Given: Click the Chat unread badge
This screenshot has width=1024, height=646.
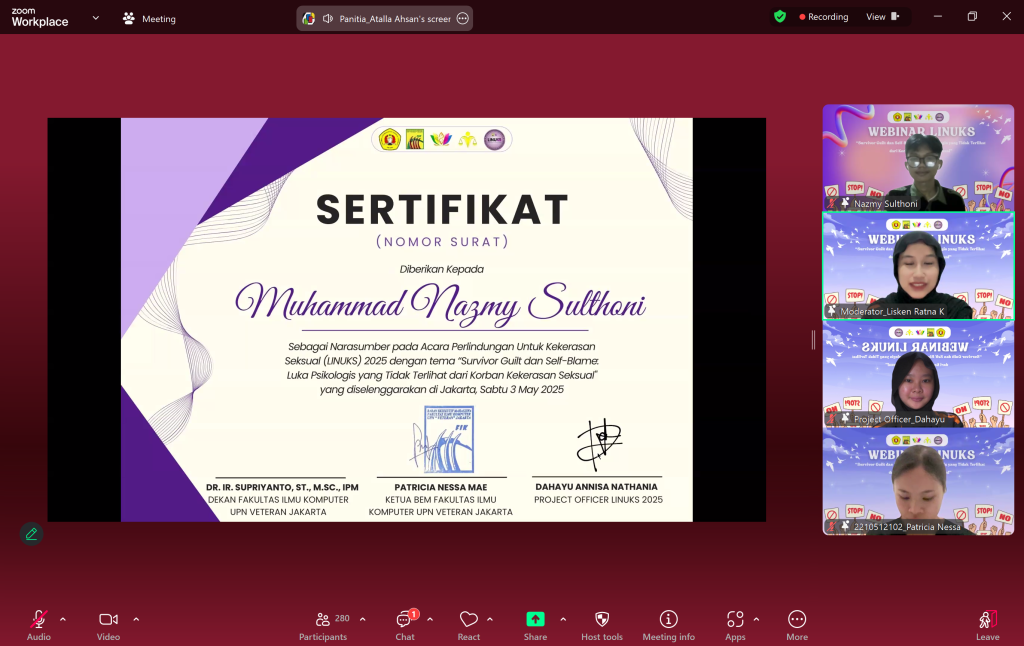Looking at the screenshot, I should 413,614.
